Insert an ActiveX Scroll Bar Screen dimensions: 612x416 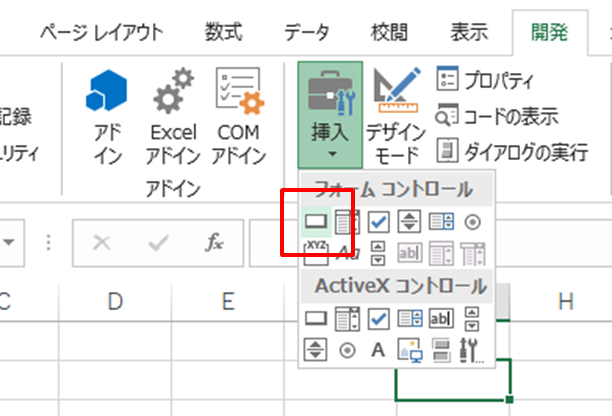pyautogui.click(x=472, y=319)
